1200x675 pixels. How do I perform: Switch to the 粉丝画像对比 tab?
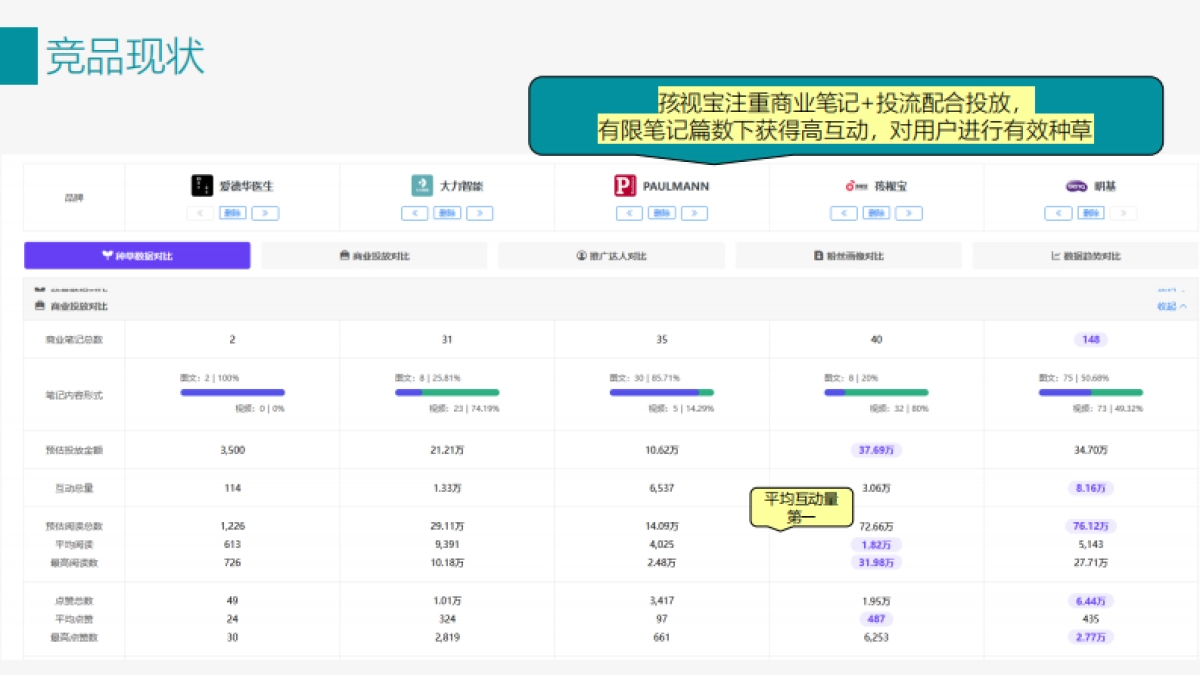tap(849, 255)
